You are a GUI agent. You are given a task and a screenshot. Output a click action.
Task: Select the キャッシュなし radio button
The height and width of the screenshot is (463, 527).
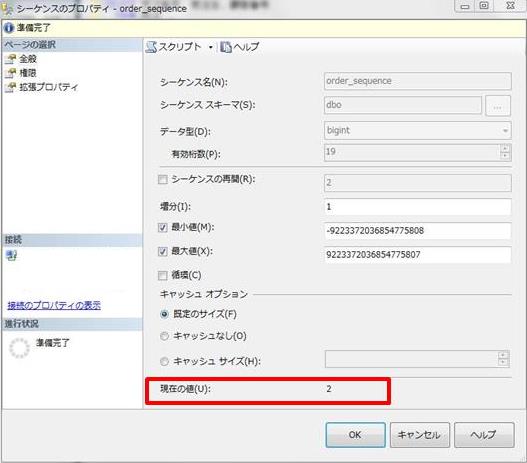tap(164, 336)
